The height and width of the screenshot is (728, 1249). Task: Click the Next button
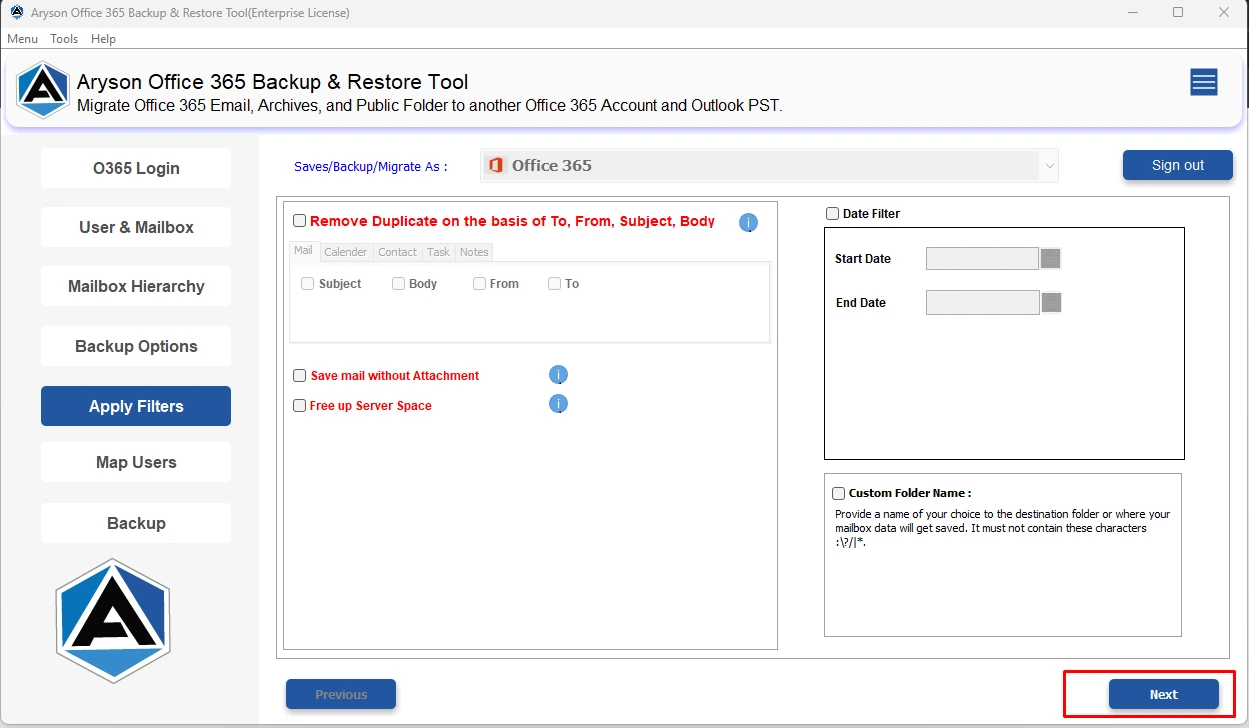(1164, 694)
